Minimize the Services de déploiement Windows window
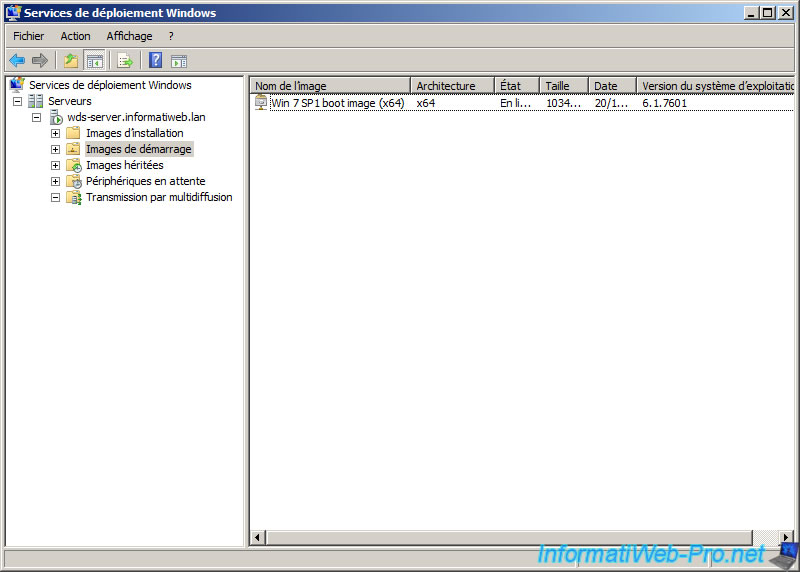The image size is (800, 572). [751, 13]
